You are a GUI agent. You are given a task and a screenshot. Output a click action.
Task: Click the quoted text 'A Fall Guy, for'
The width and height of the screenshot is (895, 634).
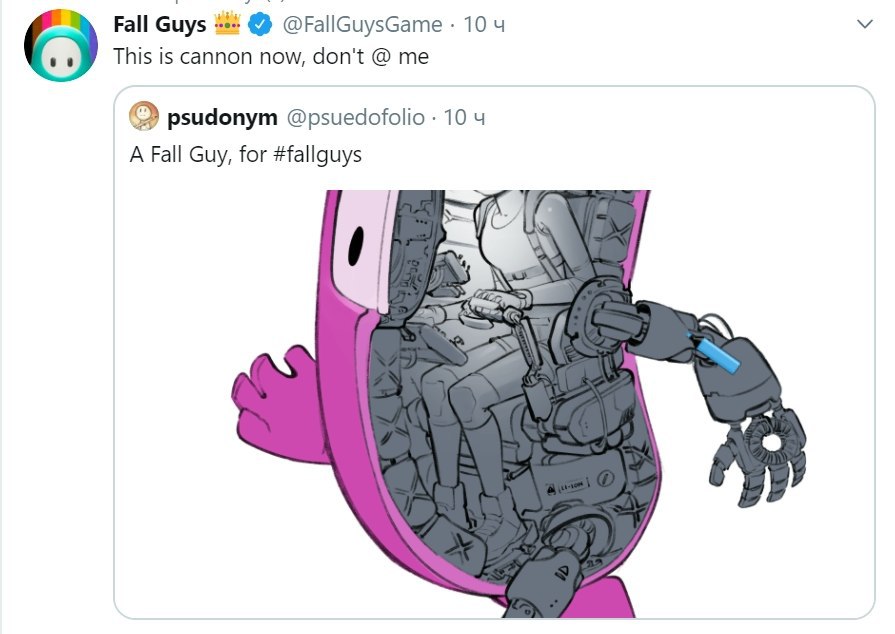[198, 155]
